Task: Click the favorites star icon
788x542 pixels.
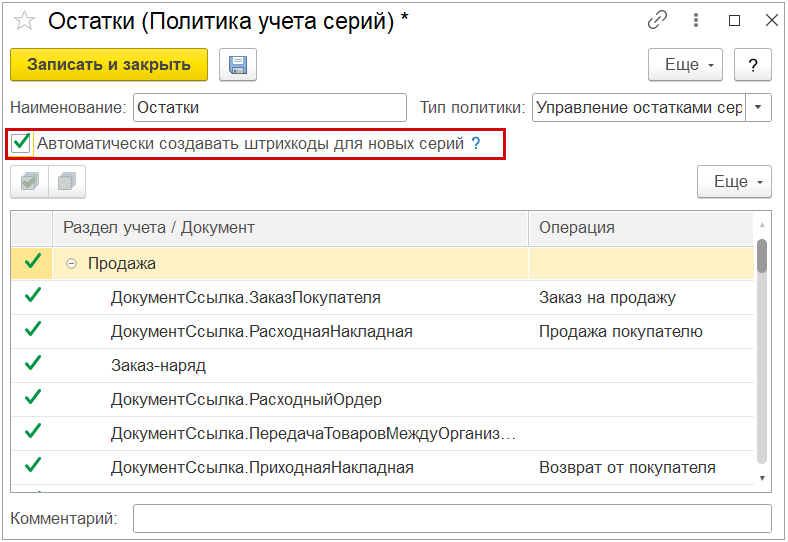Action: point(24,21)
